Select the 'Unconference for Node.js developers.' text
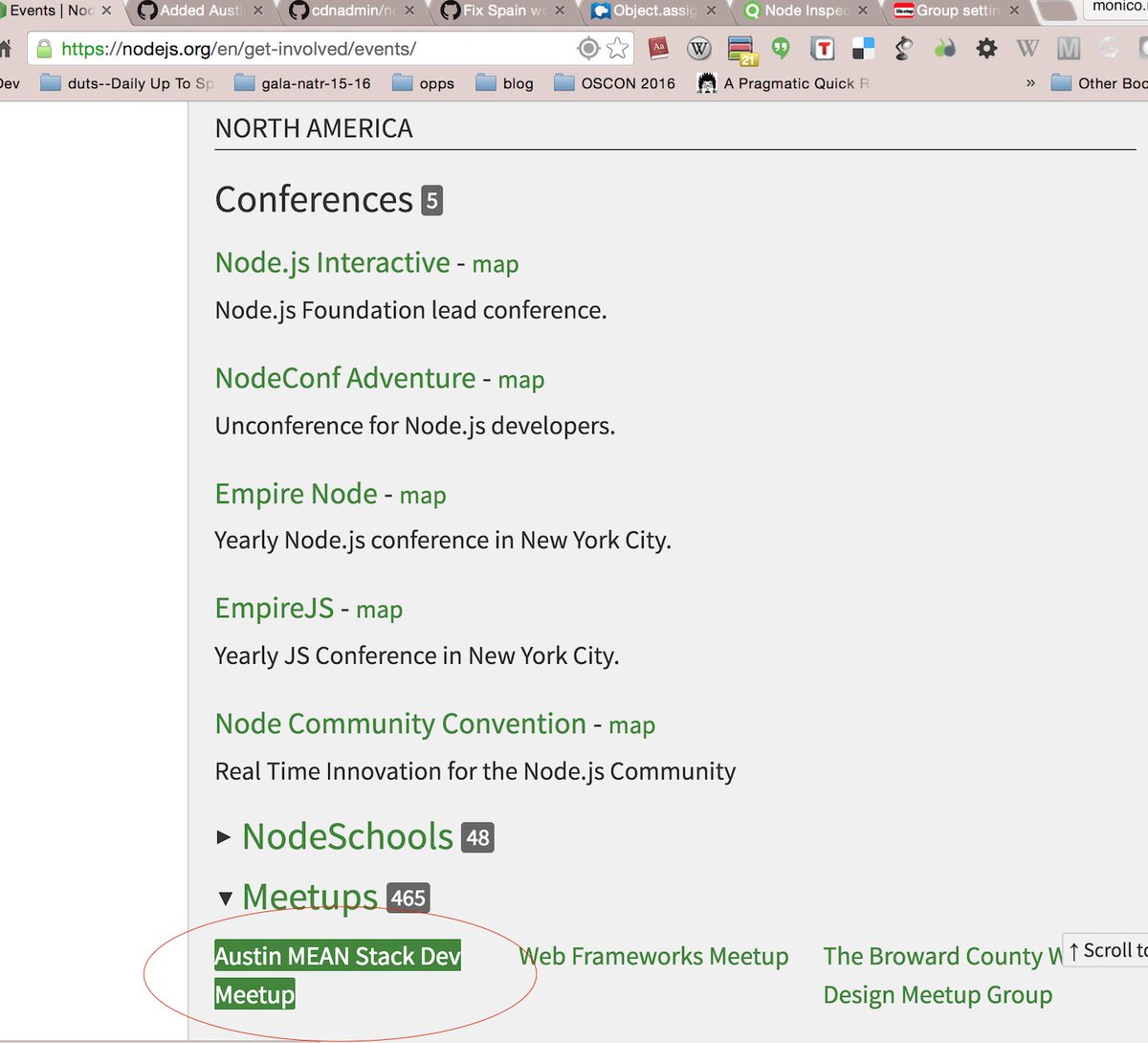Viewport: 1148px width, 1043px height. (x=415, y=426)
